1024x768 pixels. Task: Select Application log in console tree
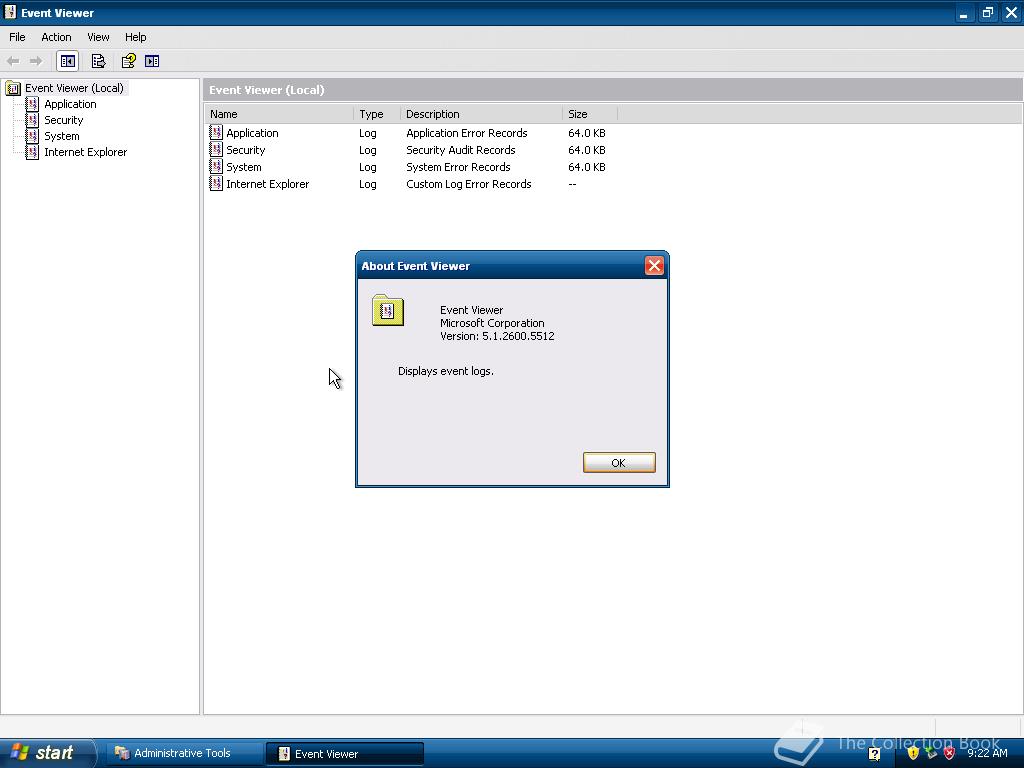tap(70, 104)
